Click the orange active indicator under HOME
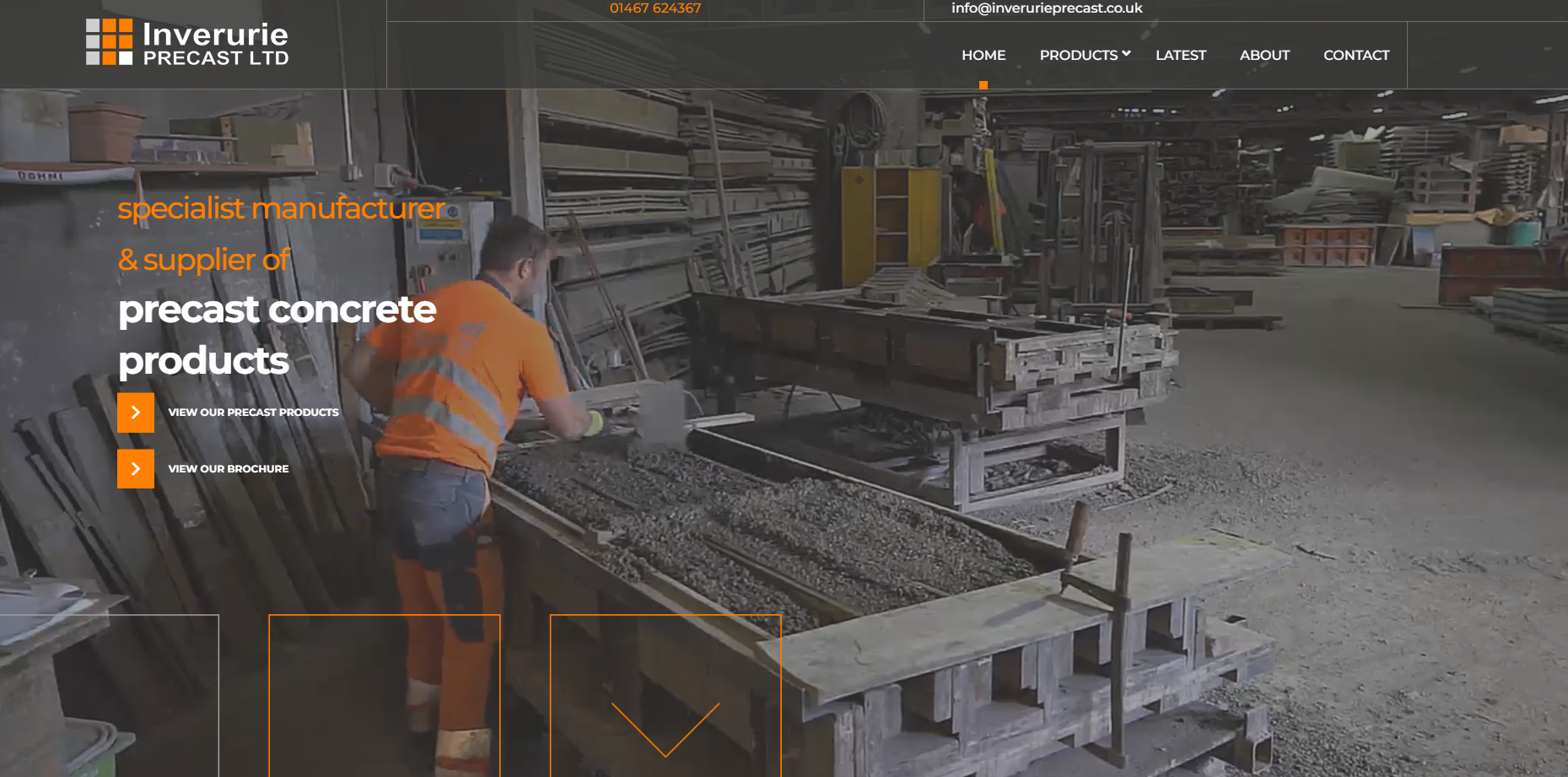1568x777 pixels. (x=983, y=85)
